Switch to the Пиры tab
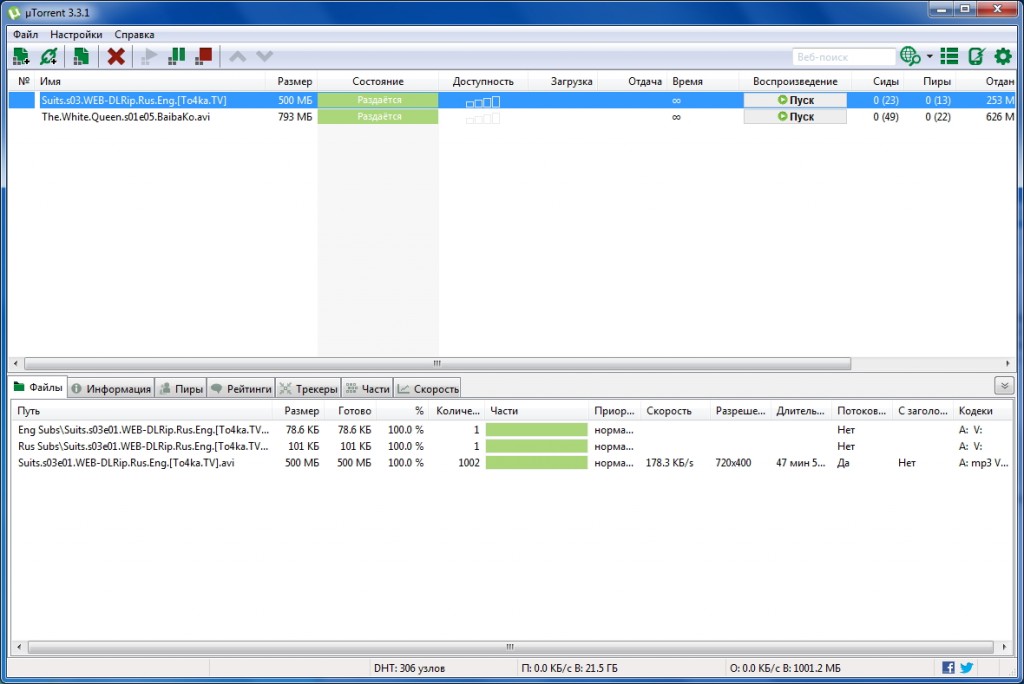1024x684 pixels. click(x=181, y=389)
